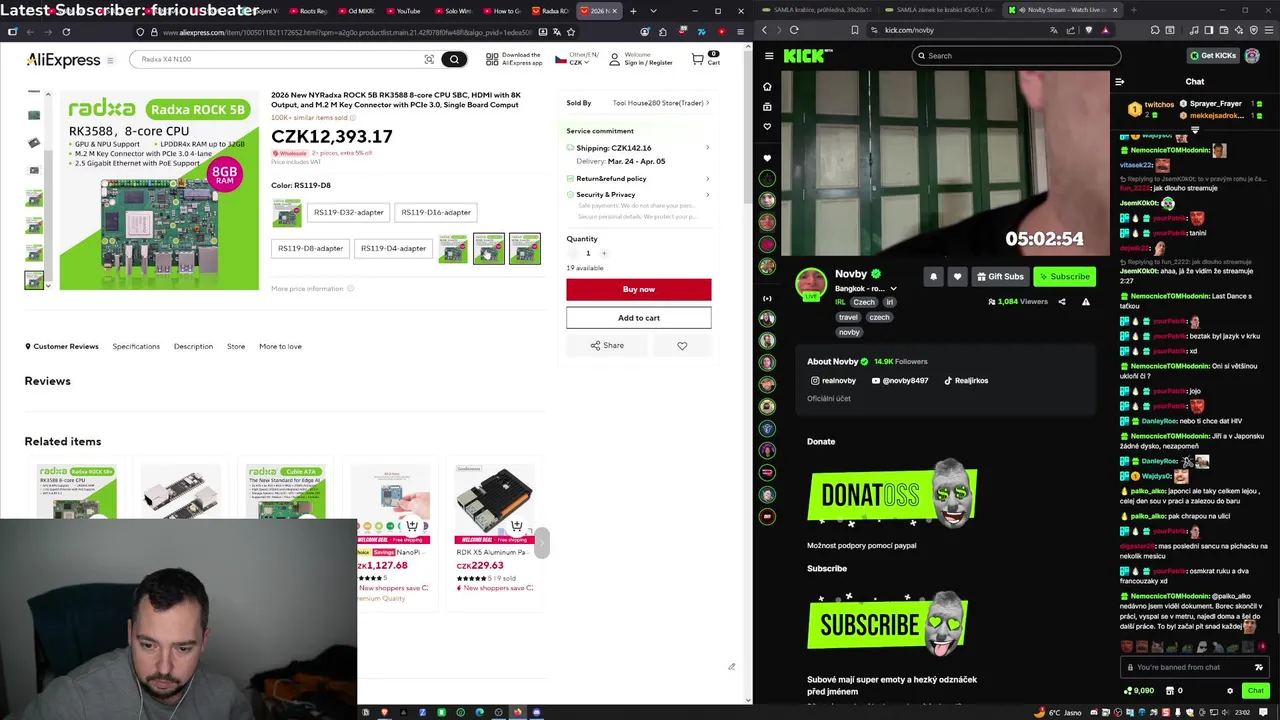
Task: Switch to the YouTube browser tab
Action: click(405, 11)
